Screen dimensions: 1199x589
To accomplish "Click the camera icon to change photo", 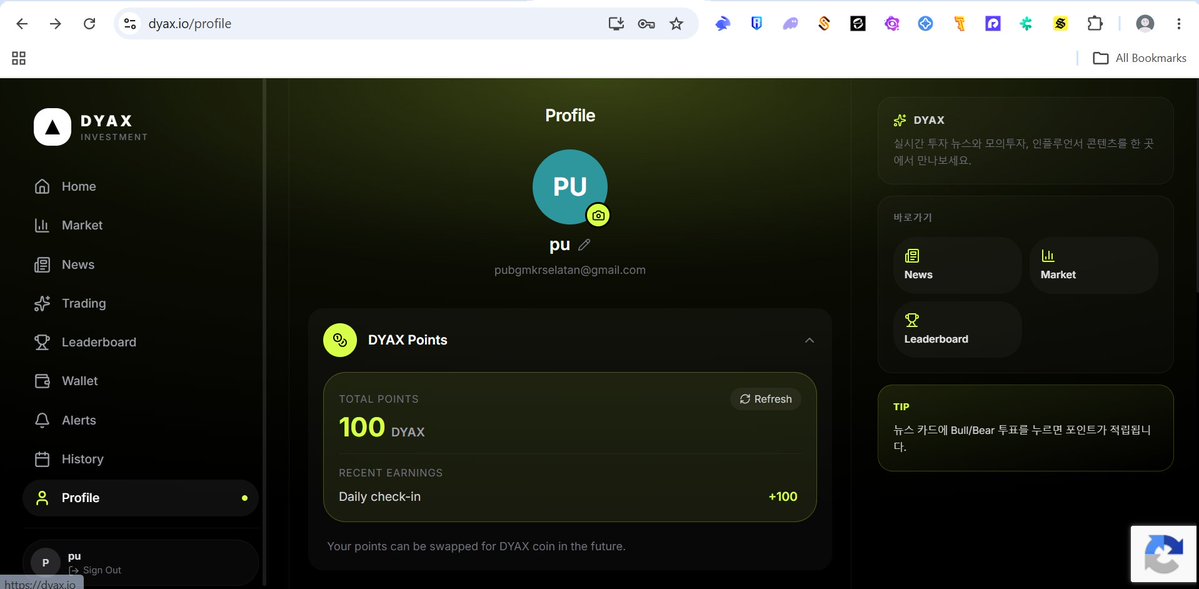I will (598, 216).
